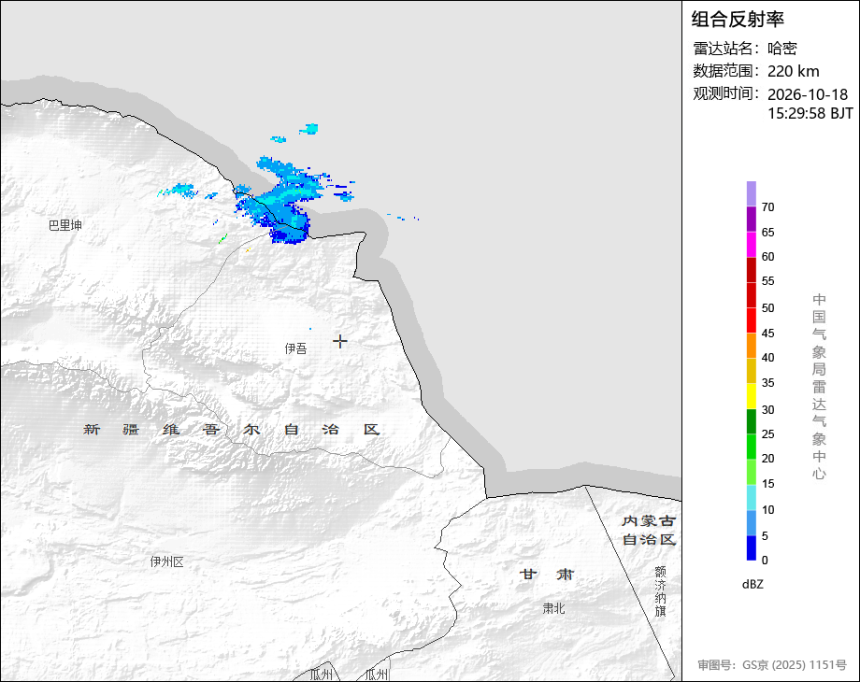Click the 内蒙古自治区 region label
Image resolution: width=860 pixels, height=682 pixels.
click(x=648, y=530)
